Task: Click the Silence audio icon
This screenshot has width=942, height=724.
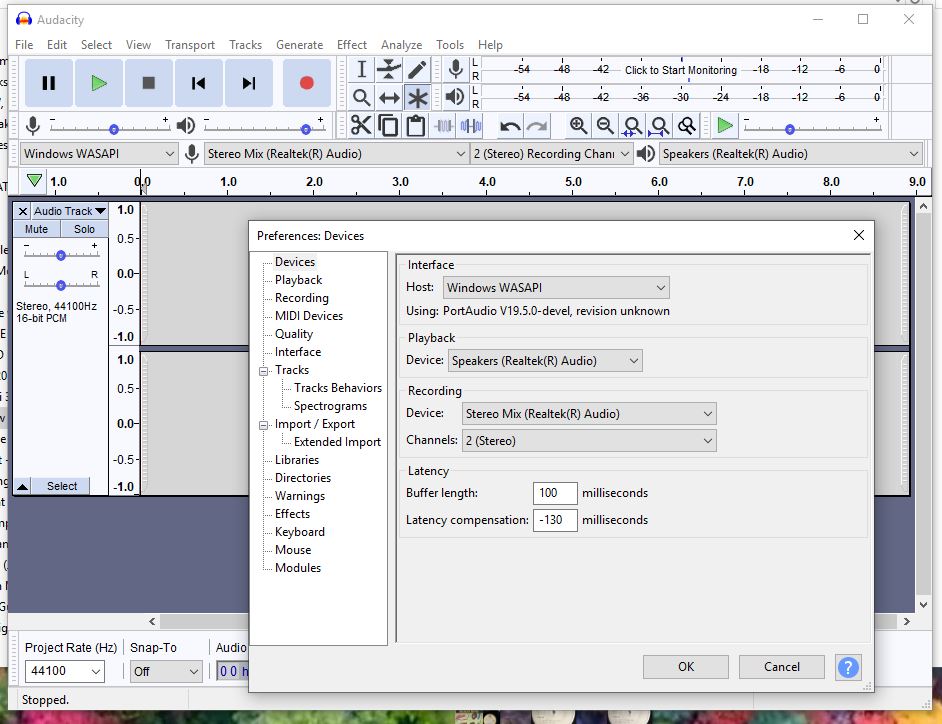Action: click(x=471, y=126)
